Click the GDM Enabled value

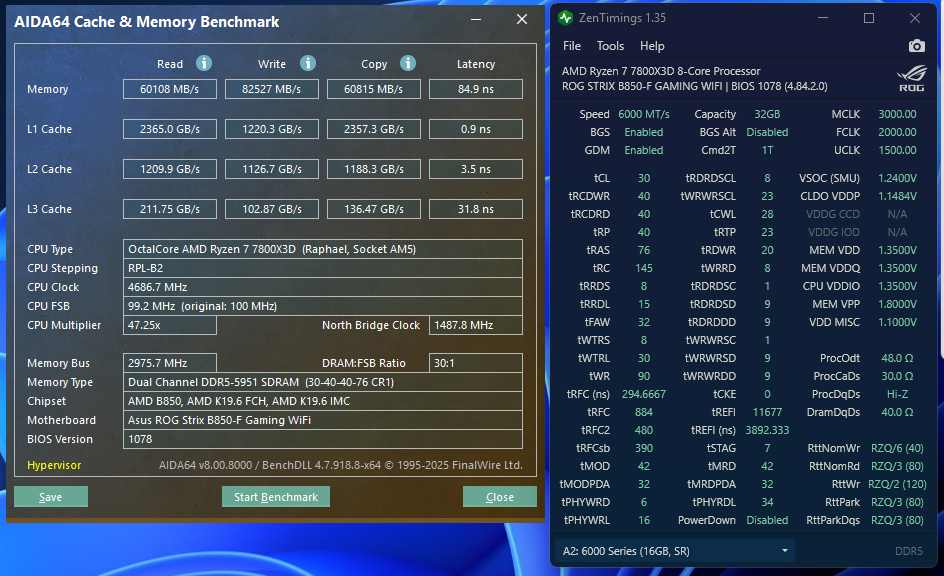644,150
